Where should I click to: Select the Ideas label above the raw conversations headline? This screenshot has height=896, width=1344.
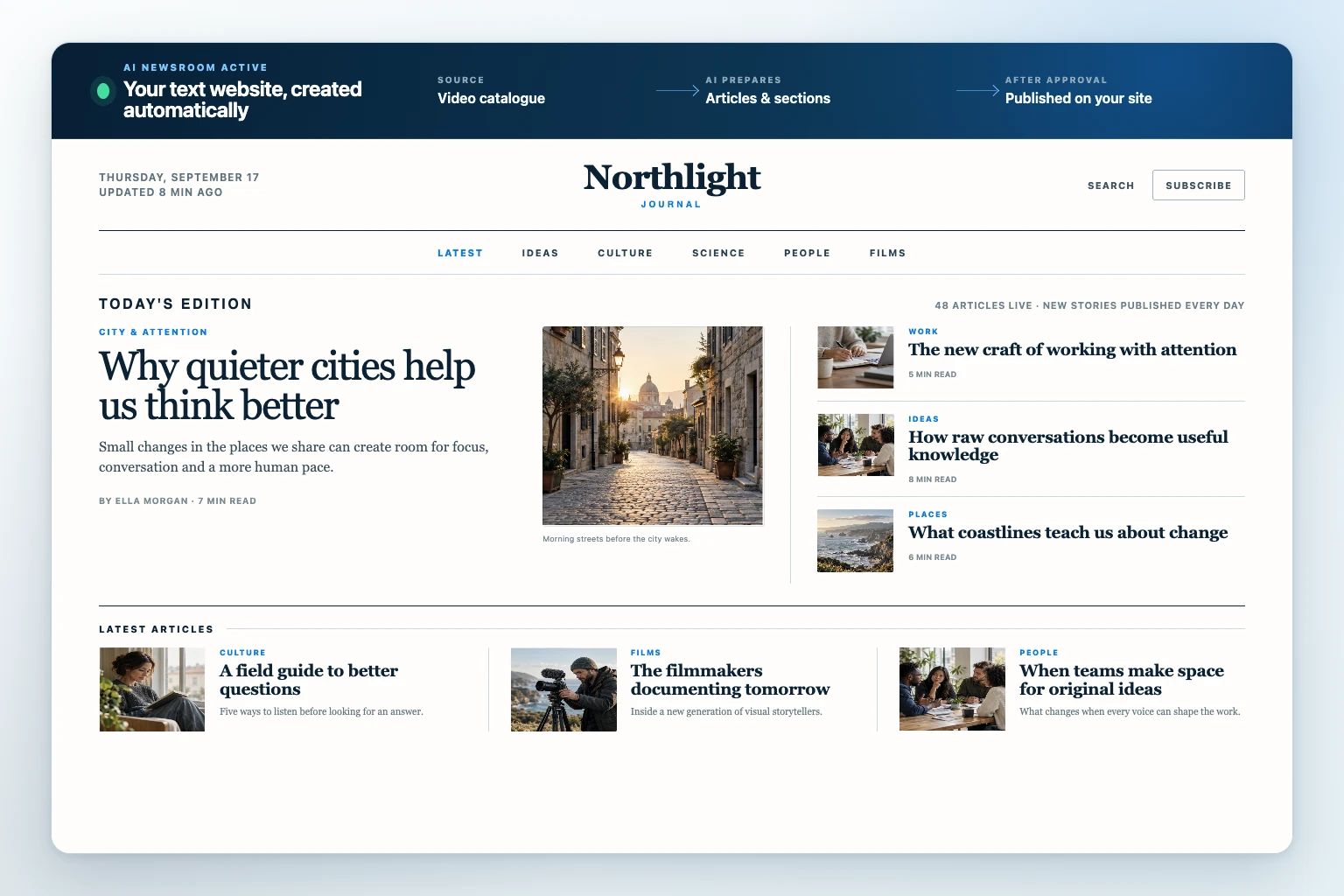click(x=923, y=419)
